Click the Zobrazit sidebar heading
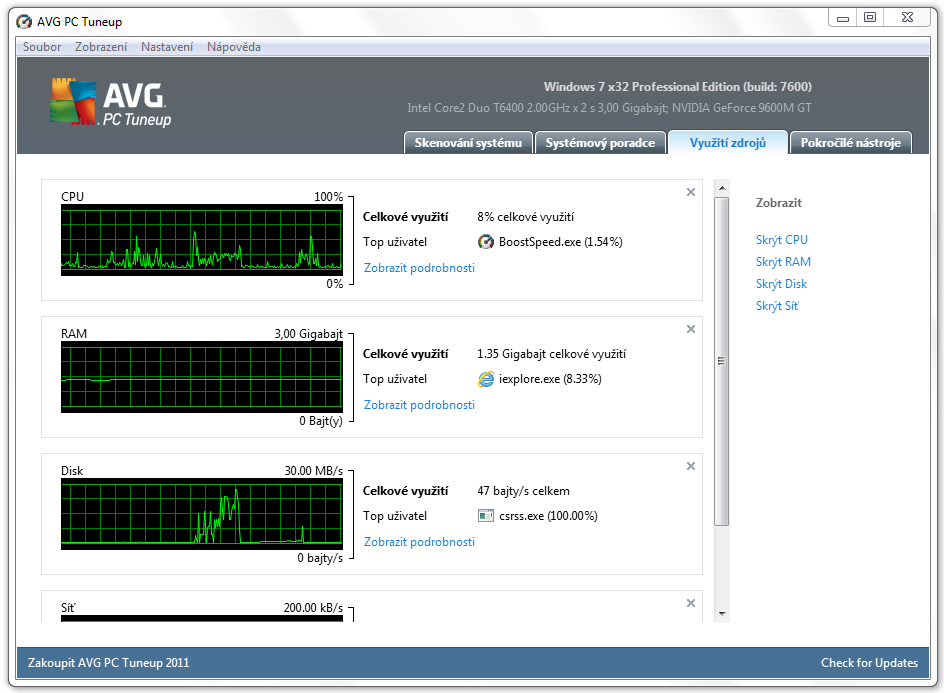Screen dimensions: 944x693 [778, 203]
